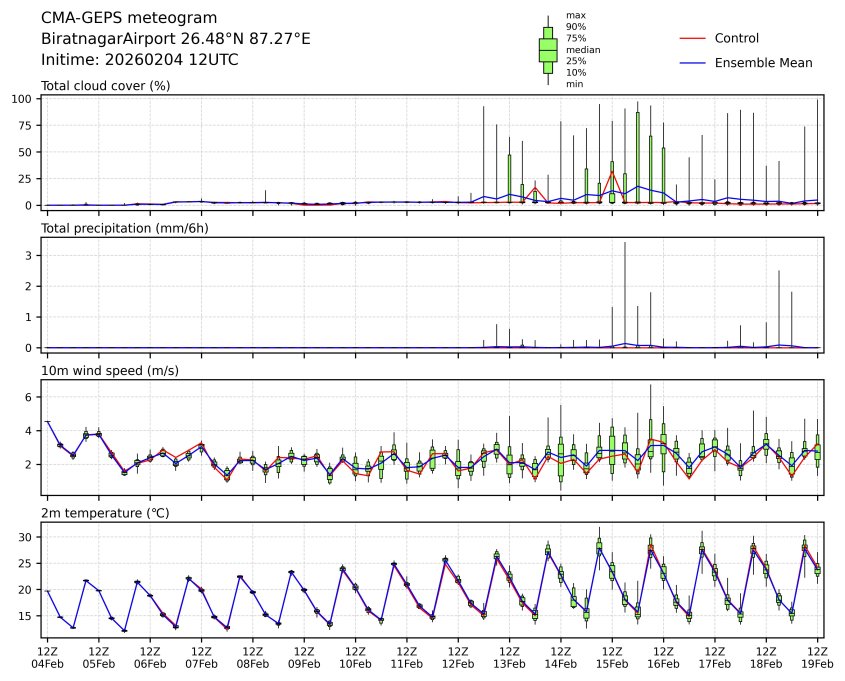Select the 'Control' legend label
The height and width of the screenshot is (681, 845).
(x=736, y=38)
